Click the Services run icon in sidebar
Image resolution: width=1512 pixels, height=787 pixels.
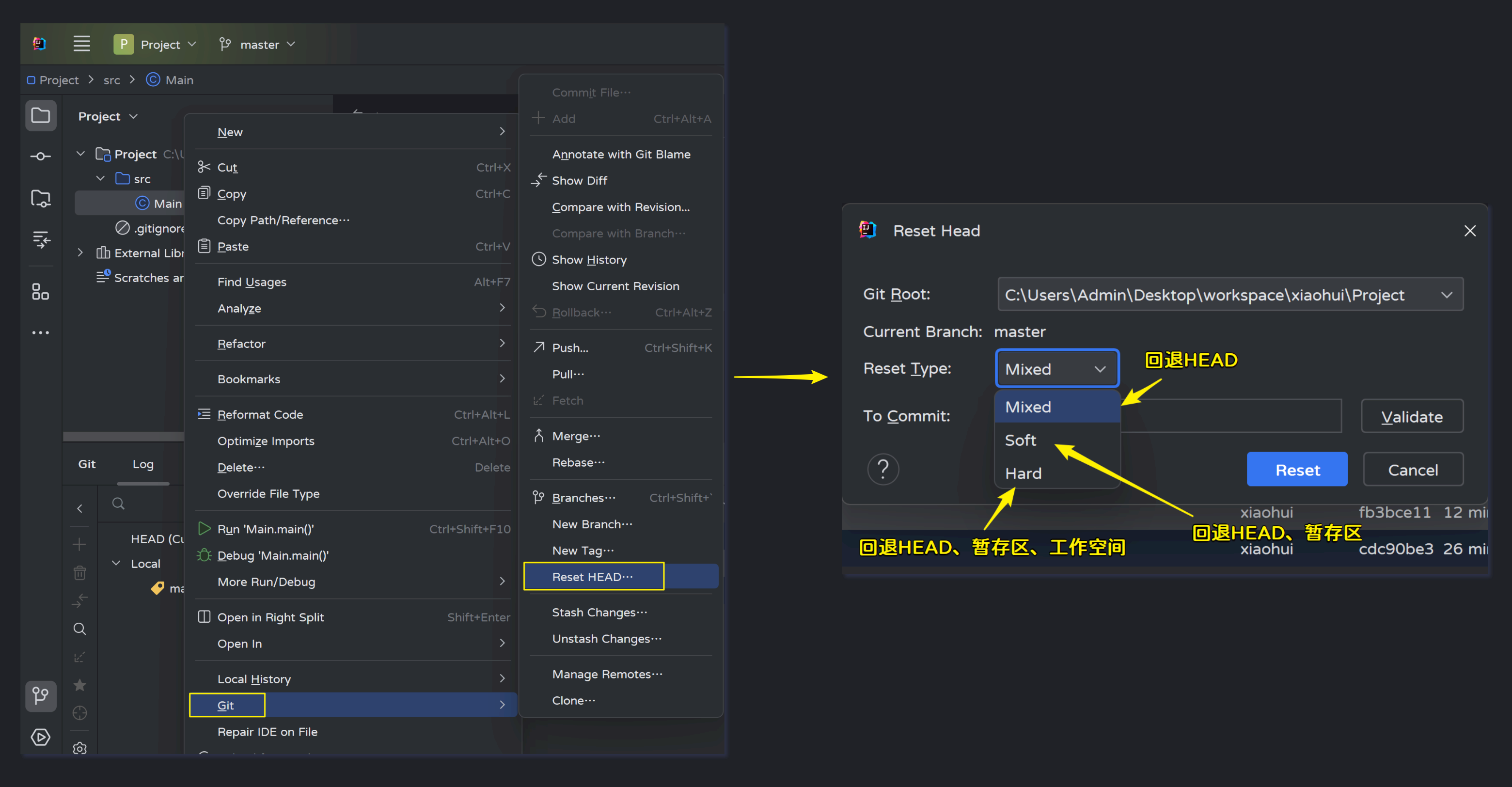point(41,737)
